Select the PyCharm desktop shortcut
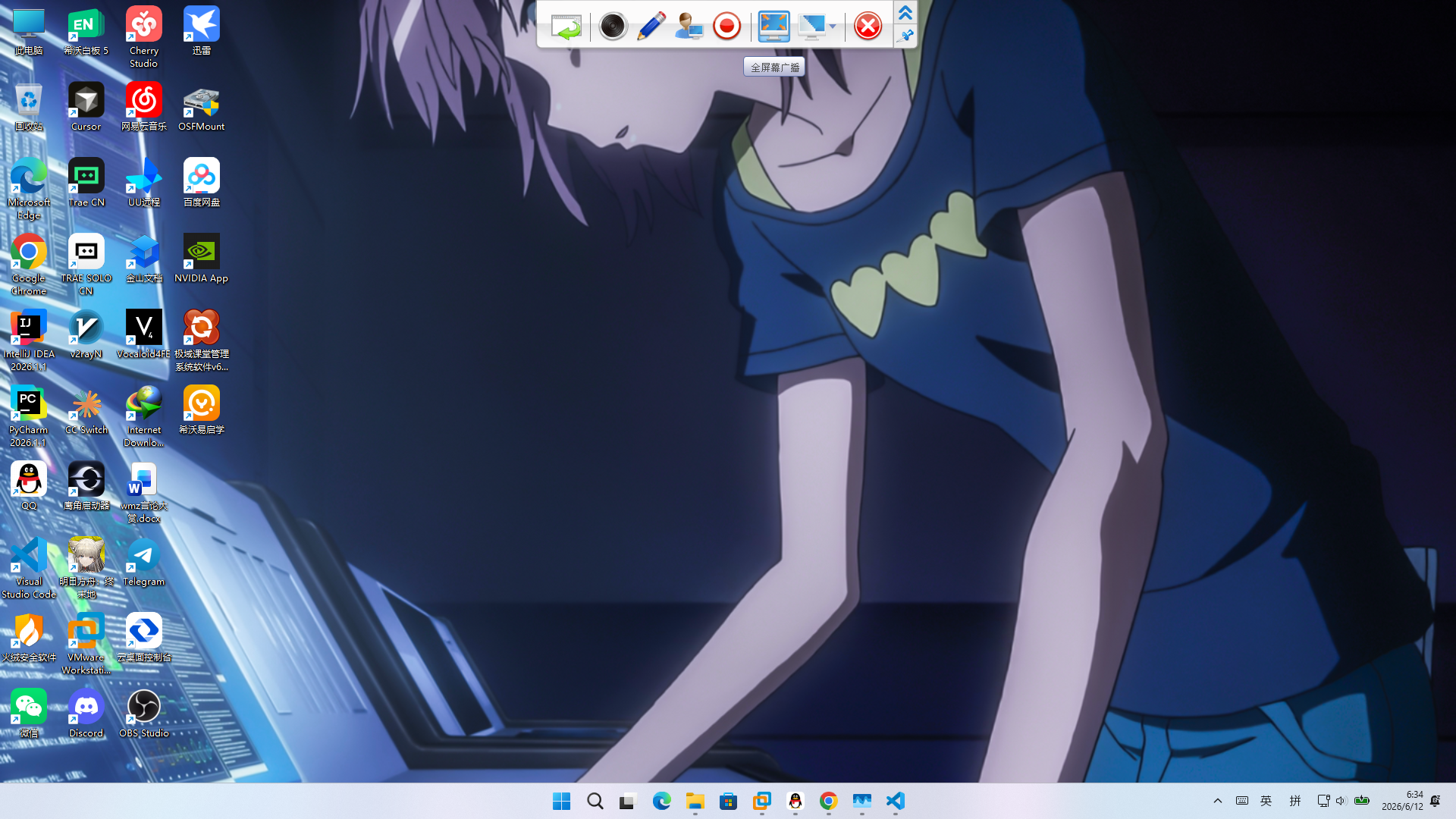 (x=29, y=417)
